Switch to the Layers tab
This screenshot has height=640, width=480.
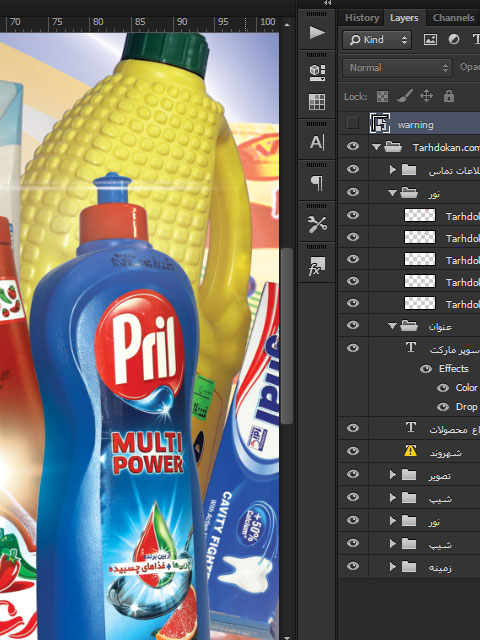pos(404,18)
